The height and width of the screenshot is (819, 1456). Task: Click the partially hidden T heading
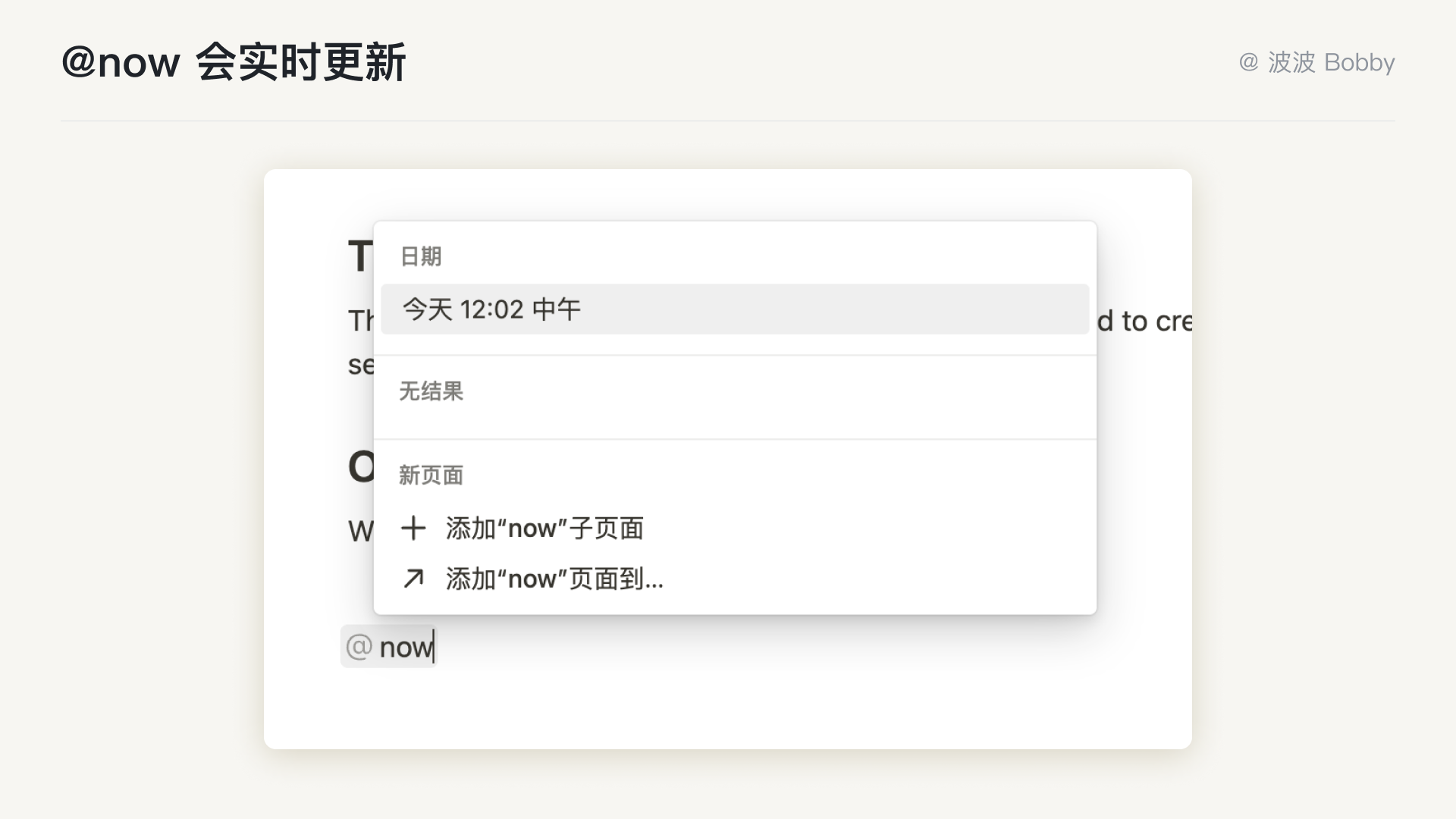359,256
